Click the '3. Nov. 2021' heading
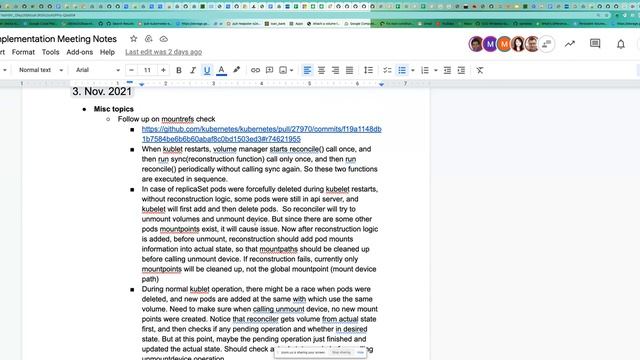Screen dimensions: 640x360 [102, 91]
